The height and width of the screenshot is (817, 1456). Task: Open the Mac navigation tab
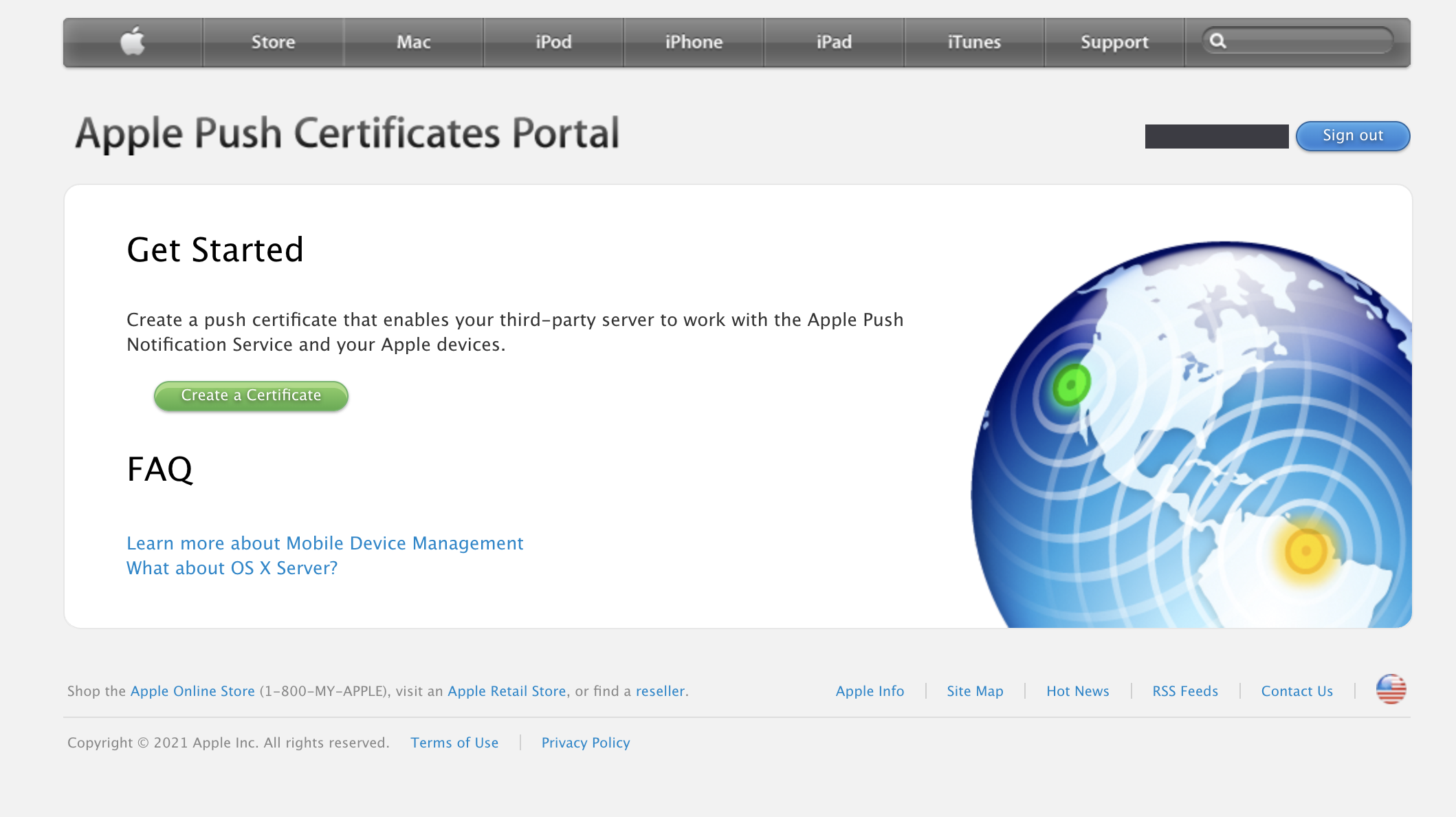tap(413, 43)
